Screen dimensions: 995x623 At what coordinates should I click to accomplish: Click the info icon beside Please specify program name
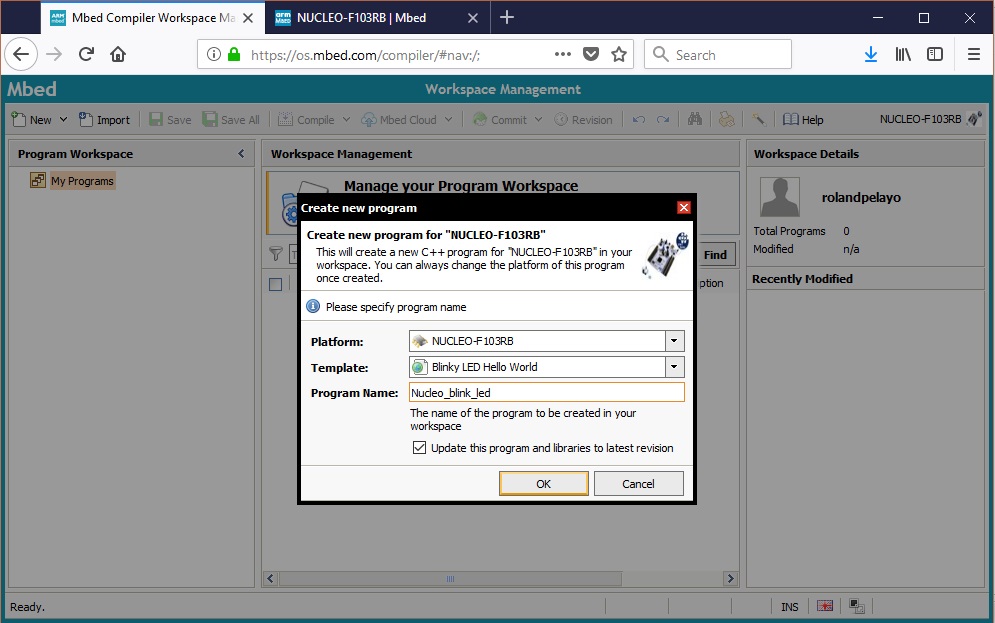313,306
